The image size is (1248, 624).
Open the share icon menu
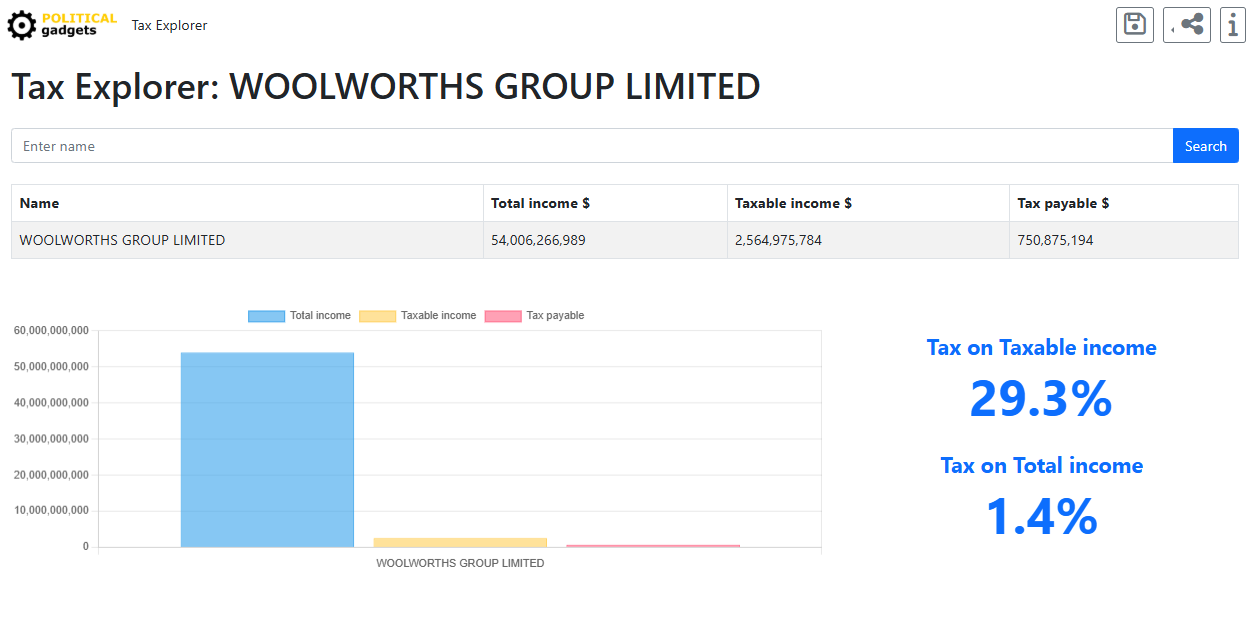[x=1187, y=24]
